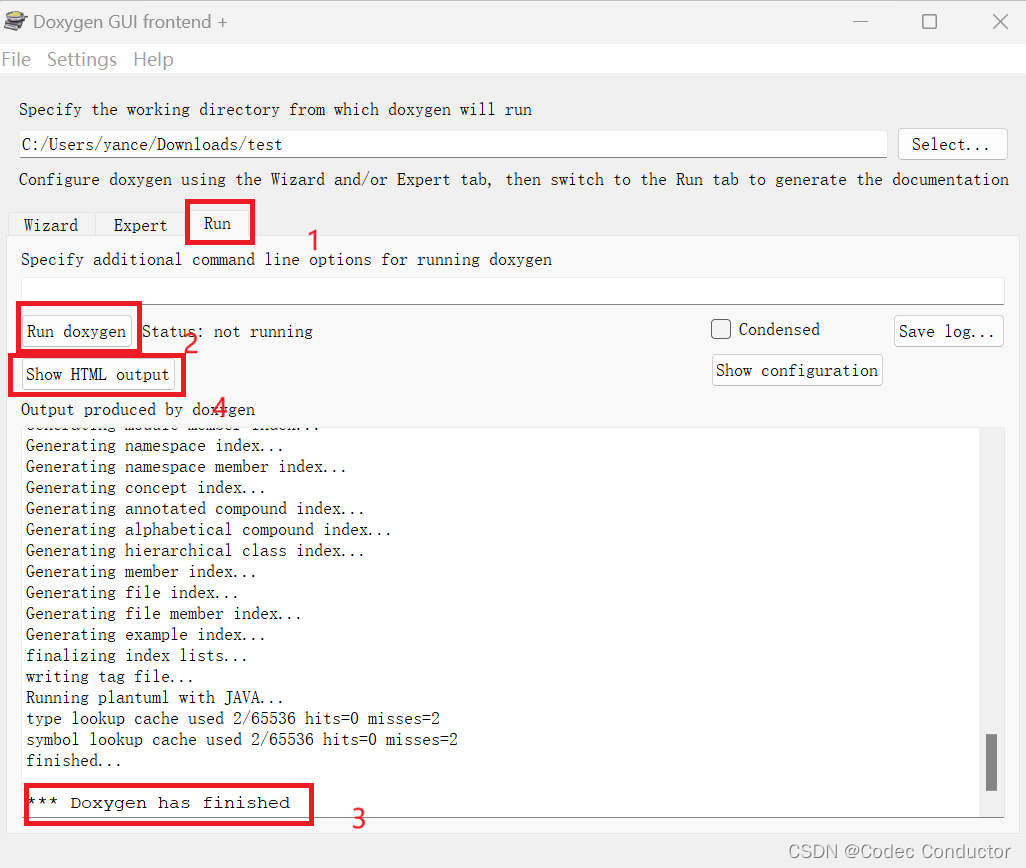The image size is (1026, 868).
Task: Focus the working directory path field
Action: pyautogui.click(x=453, y=144)
